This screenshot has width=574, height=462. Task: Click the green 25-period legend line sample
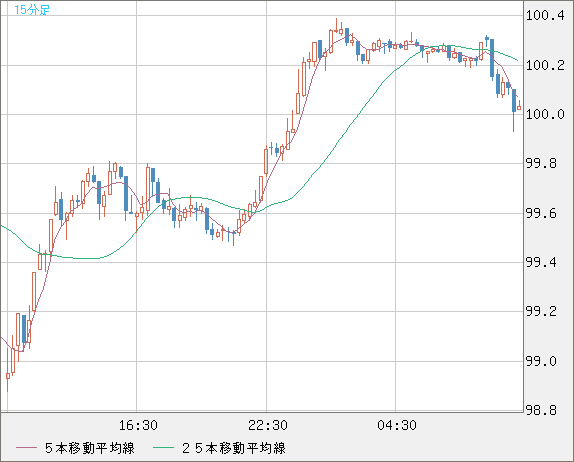(163, 448)
